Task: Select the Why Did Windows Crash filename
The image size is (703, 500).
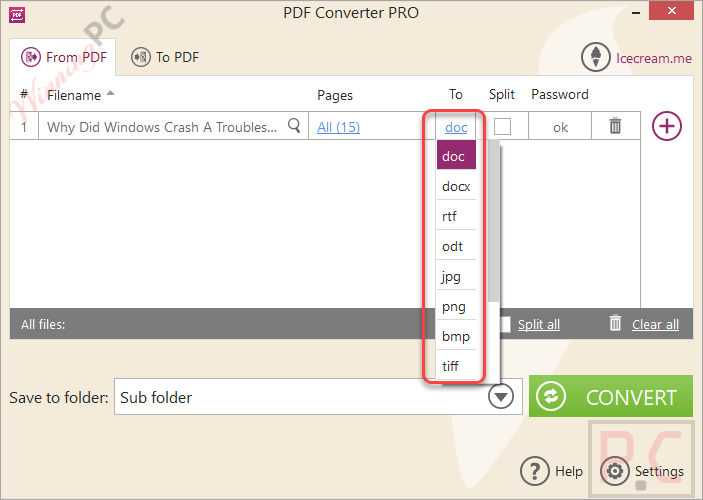Action: 162,127
